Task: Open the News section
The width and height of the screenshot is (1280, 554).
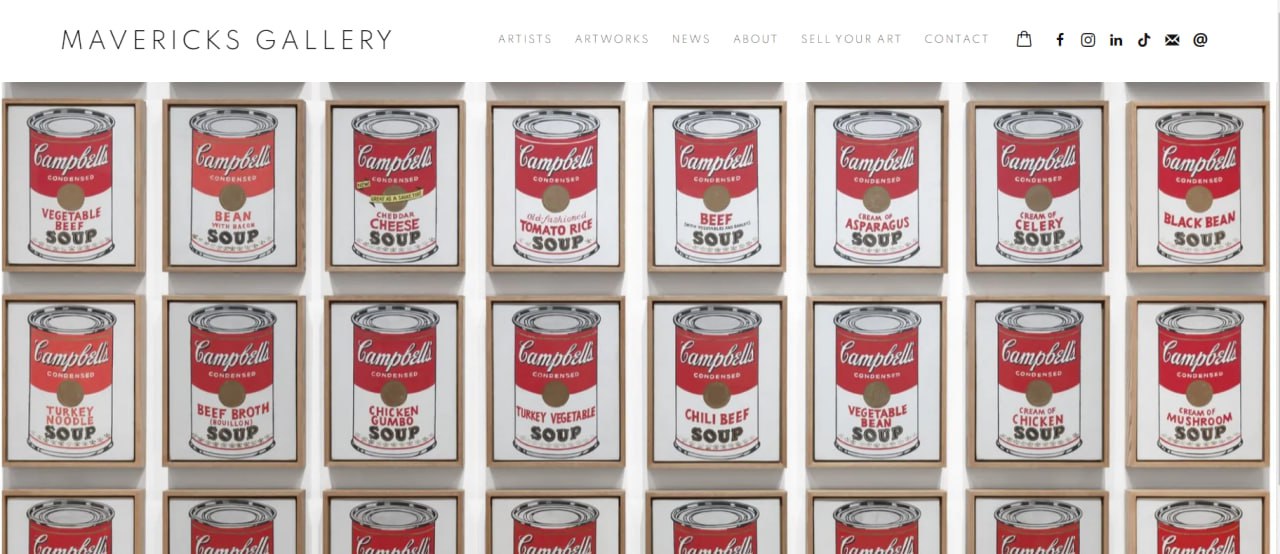Action: point(691,39)
